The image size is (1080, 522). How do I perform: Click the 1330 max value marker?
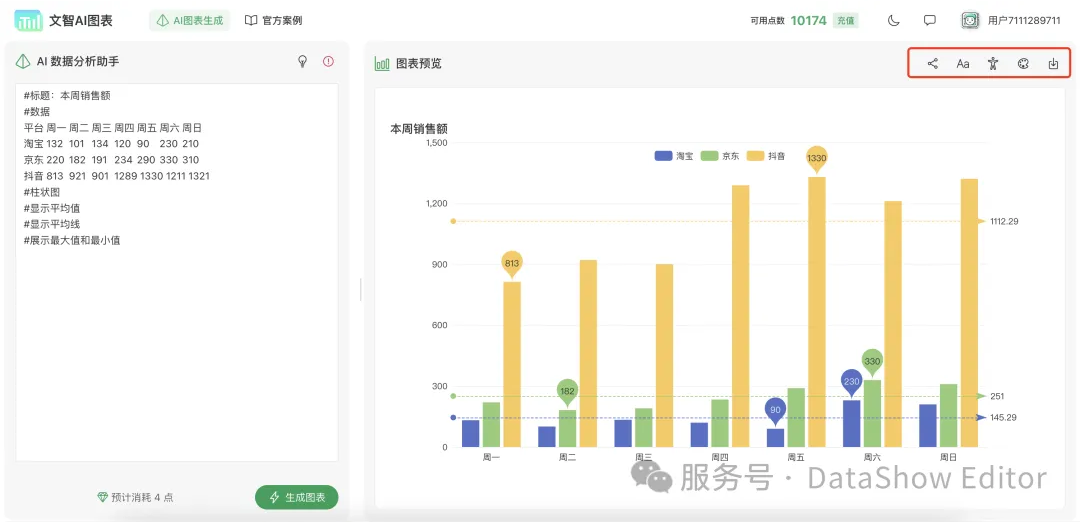[x=816, y=159]
